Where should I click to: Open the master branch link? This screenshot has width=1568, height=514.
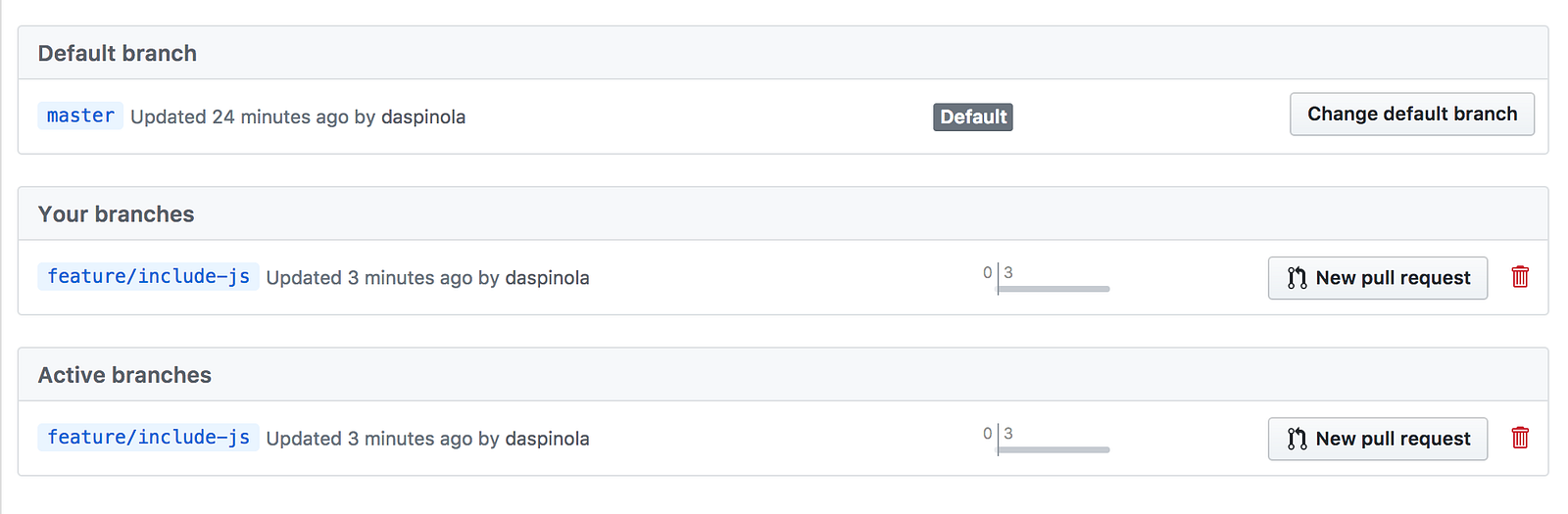[x=80, y=116]
